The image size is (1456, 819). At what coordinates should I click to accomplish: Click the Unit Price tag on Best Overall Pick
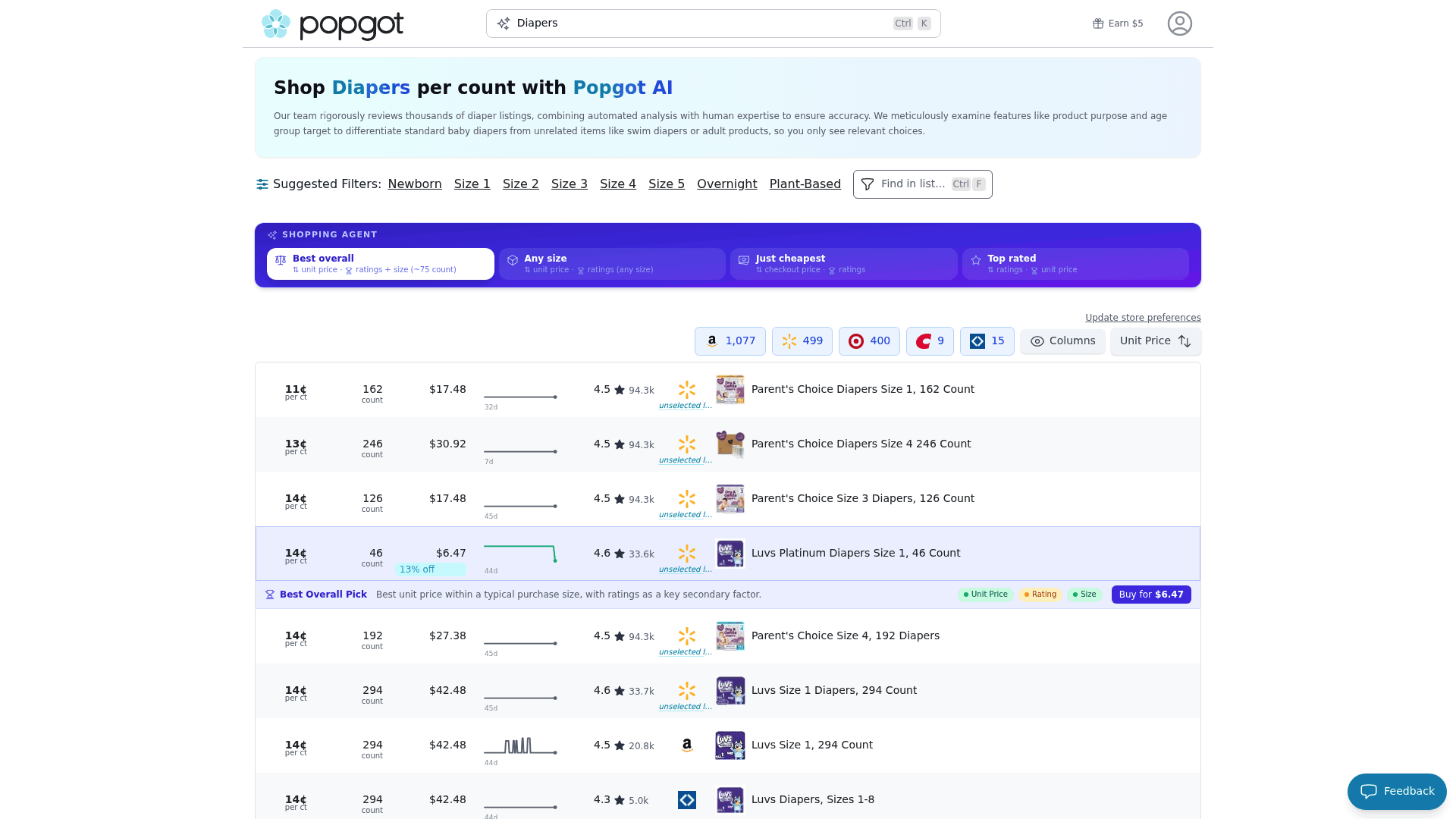[986, 595]
